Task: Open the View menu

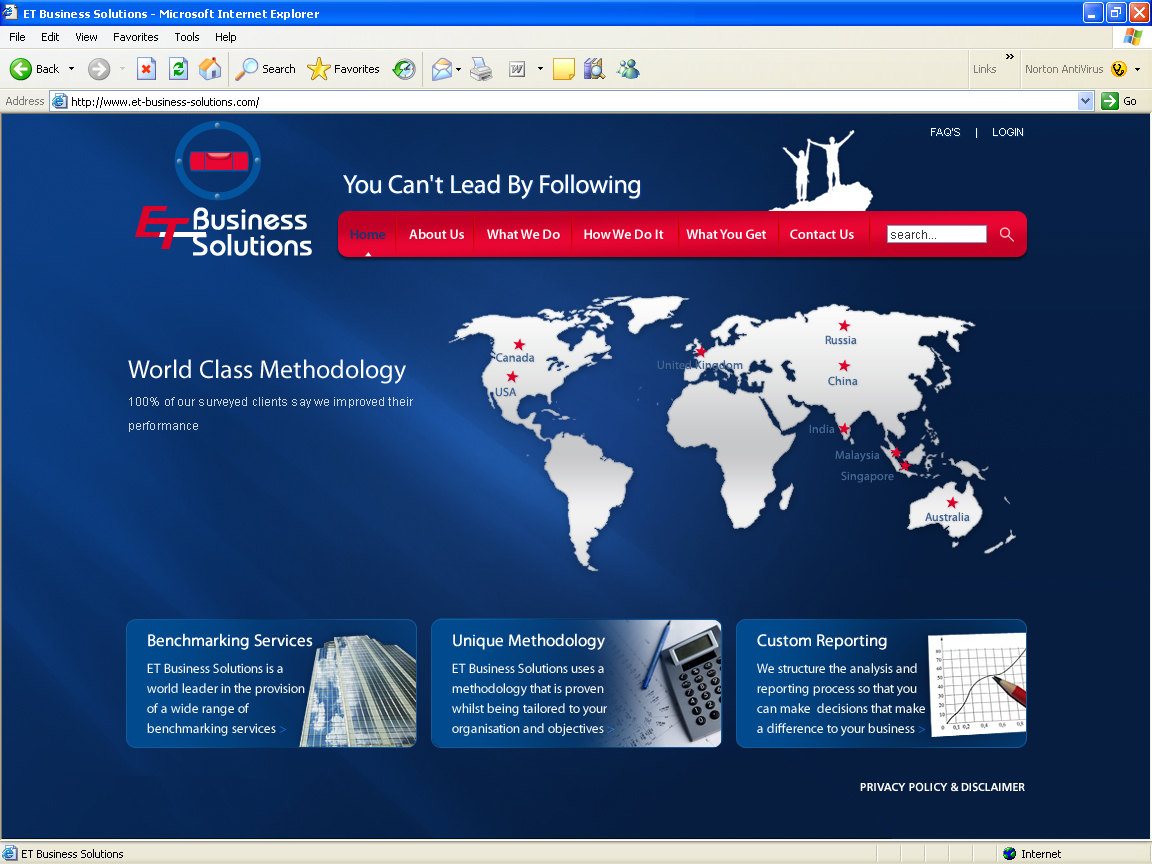Action: (x=86, y=37)
